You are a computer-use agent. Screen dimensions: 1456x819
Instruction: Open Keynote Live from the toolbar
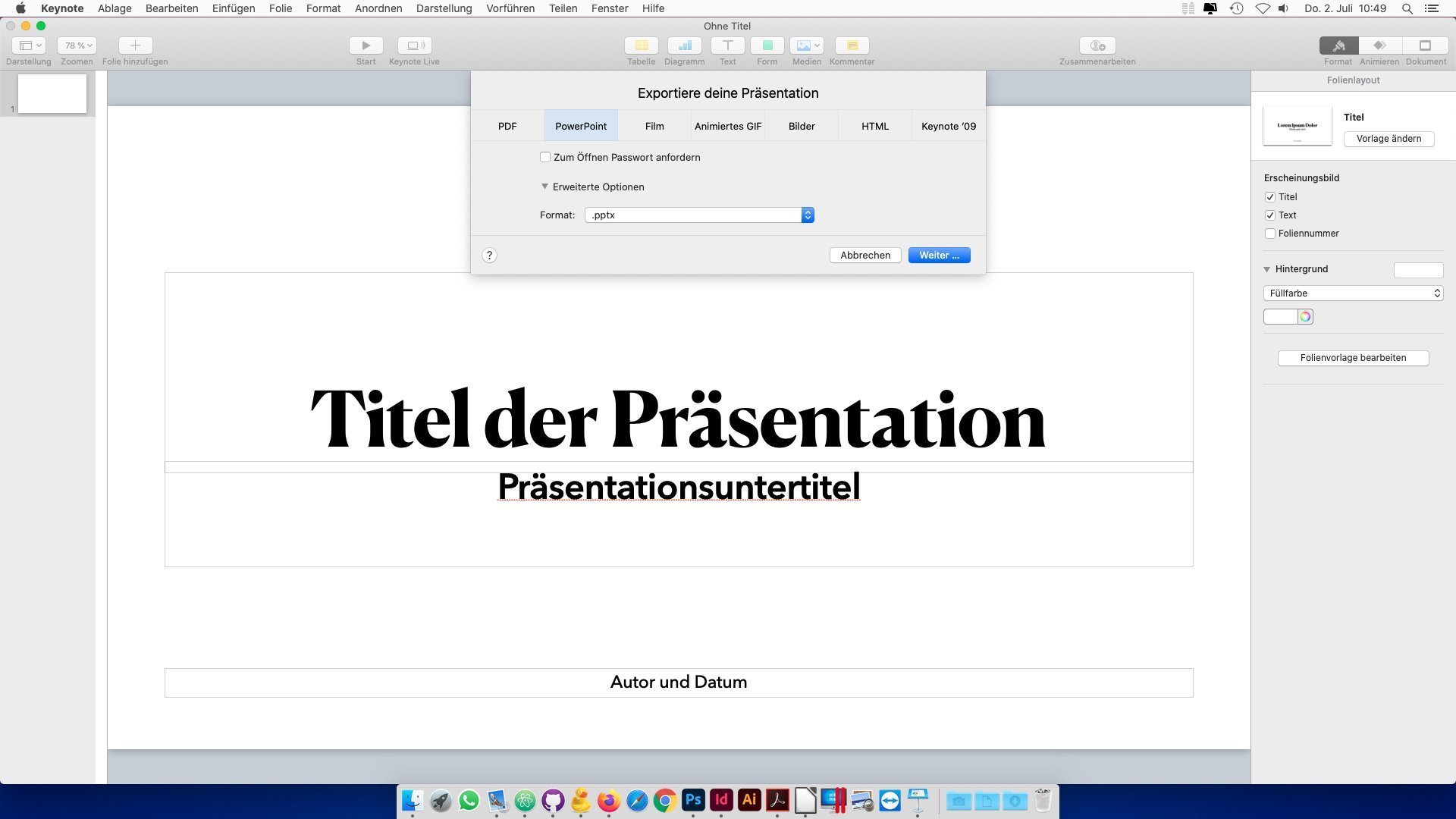414,45
